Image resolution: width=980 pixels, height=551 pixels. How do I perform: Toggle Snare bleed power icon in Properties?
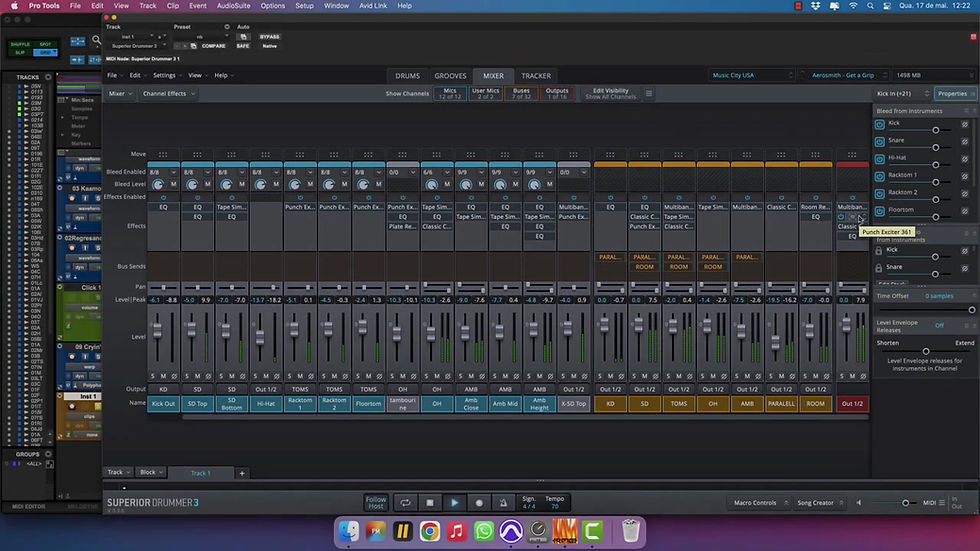[879, 142]
